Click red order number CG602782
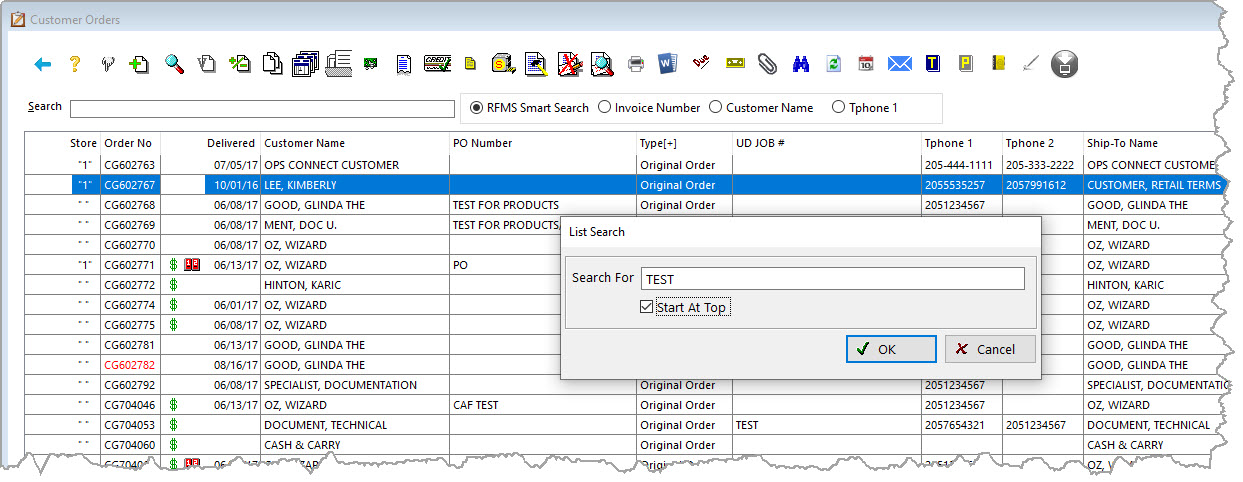 tap(130, 365)
